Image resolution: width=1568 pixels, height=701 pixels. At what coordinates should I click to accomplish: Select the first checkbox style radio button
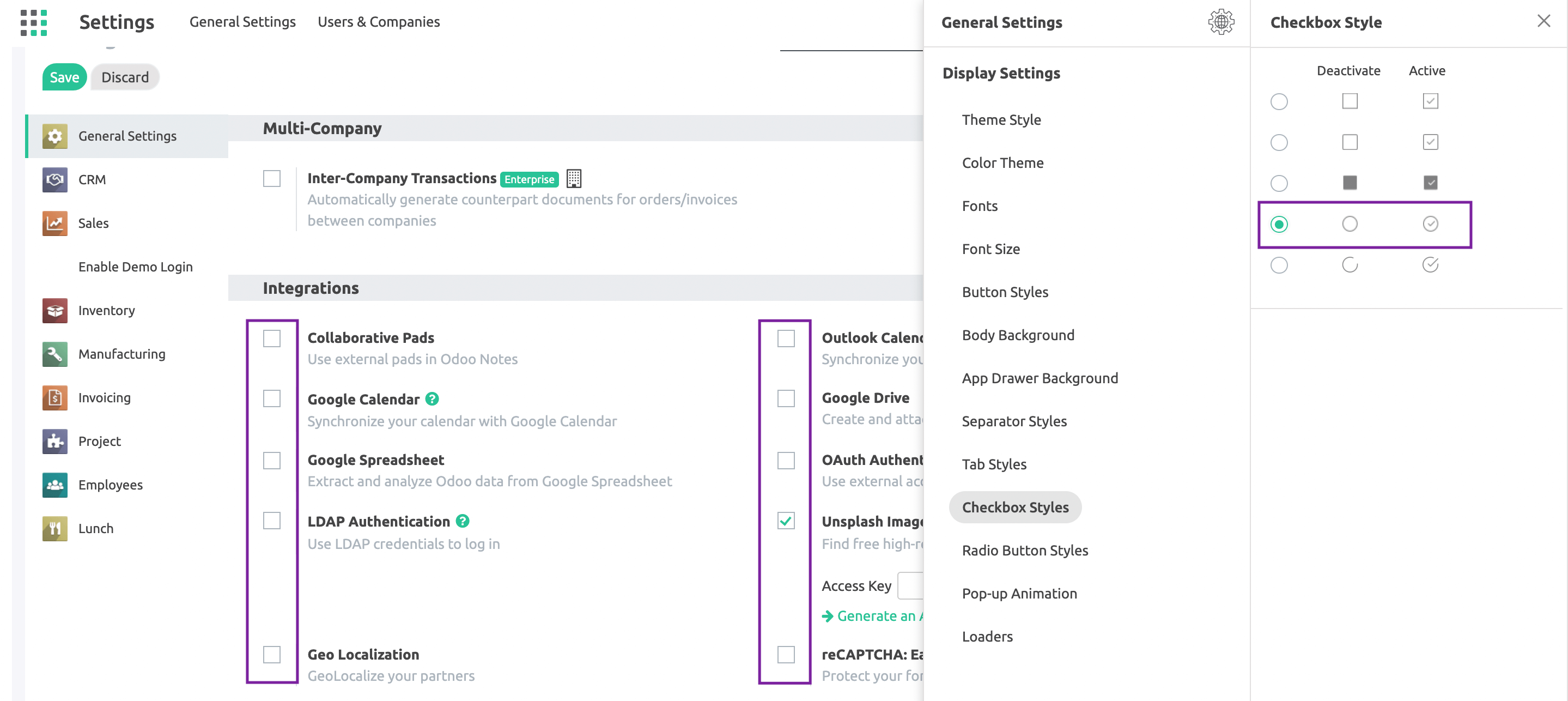point(1278,101)
